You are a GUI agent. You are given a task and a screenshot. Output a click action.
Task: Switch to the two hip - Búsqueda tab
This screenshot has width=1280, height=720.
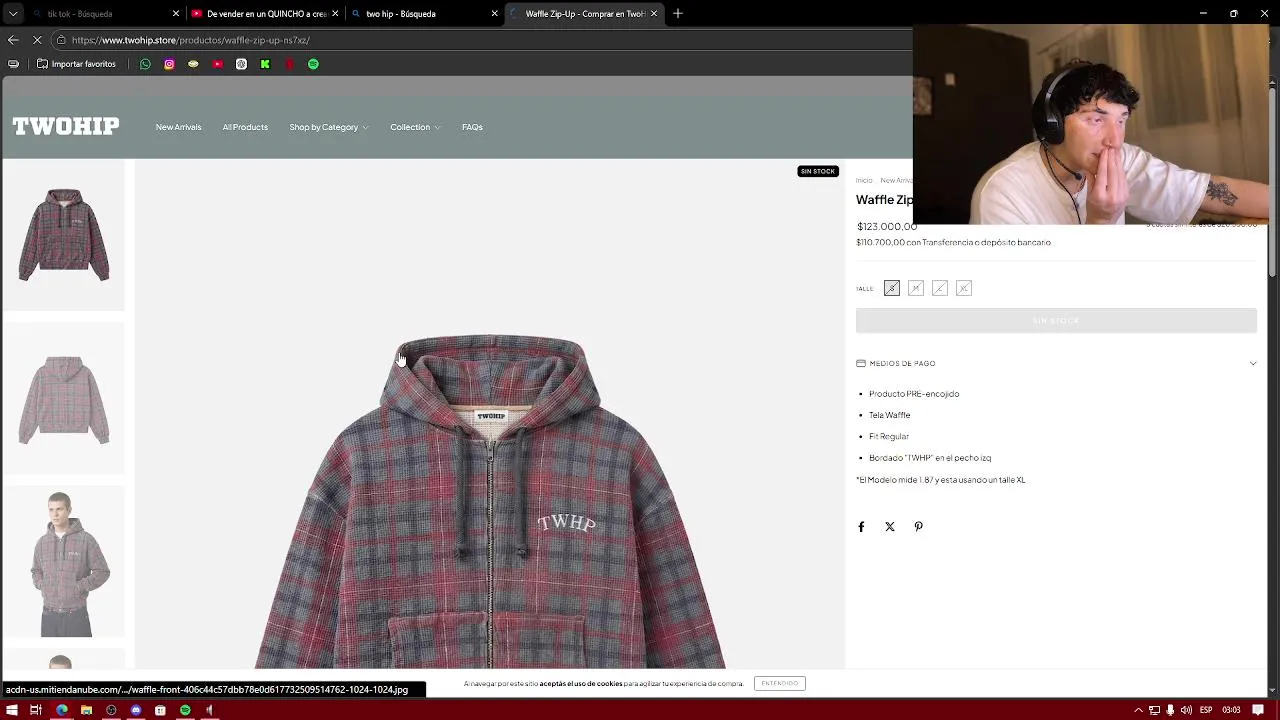(x=425, y=14)
